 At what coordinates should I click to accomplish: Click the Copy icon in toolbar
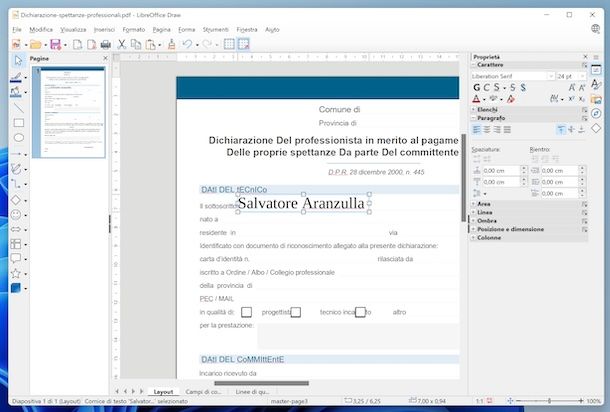tap(136, 44)
